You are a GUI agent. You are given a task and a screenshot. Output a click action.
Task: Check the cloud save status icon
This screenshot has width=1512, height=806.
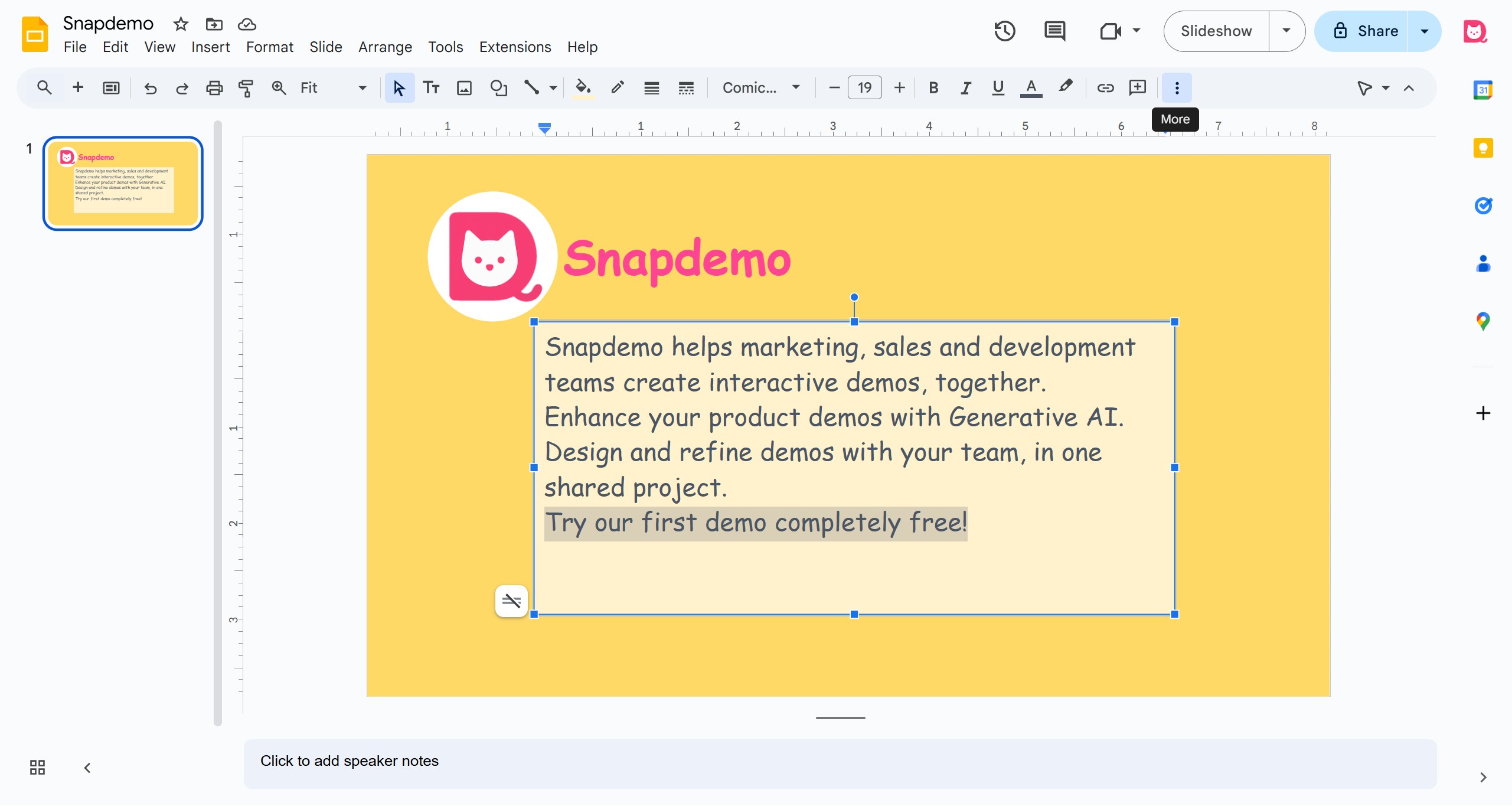tap(247, 24)
